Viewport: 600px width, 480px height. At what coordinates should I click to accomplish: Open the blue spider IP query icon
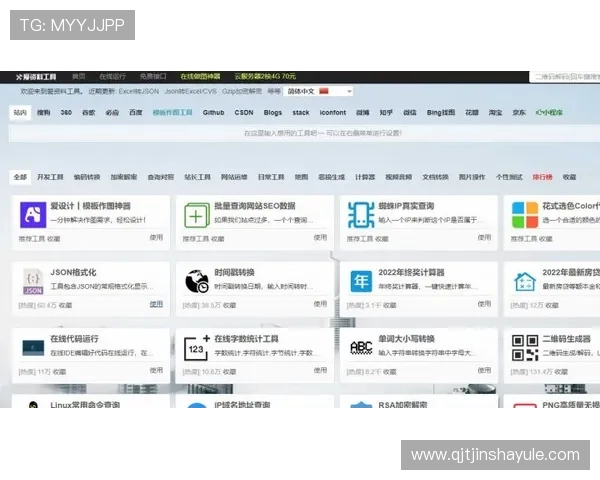pos(361,215)
